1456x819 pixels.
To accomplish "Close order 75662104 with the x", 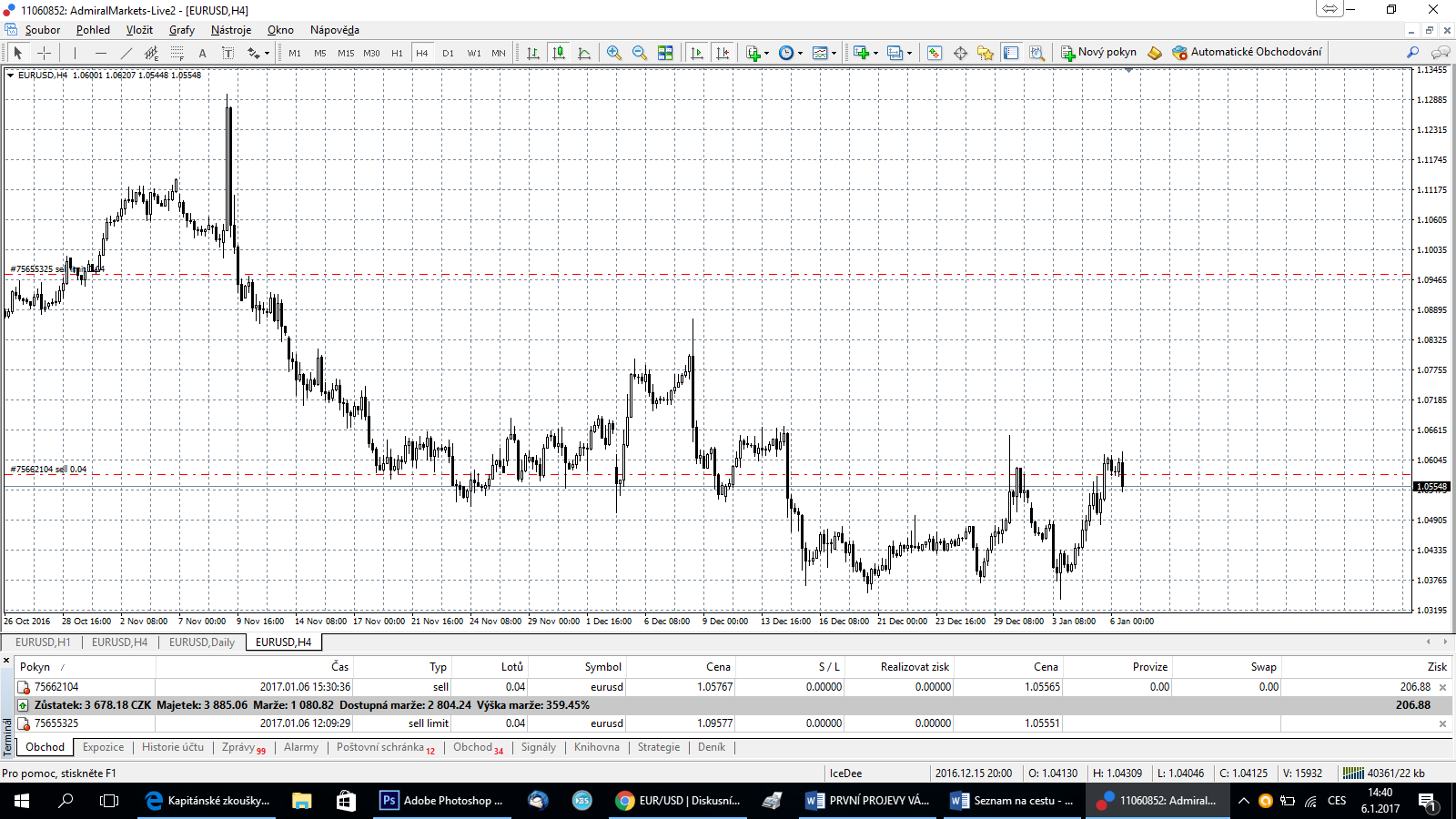I will (x=1442, y=687).
